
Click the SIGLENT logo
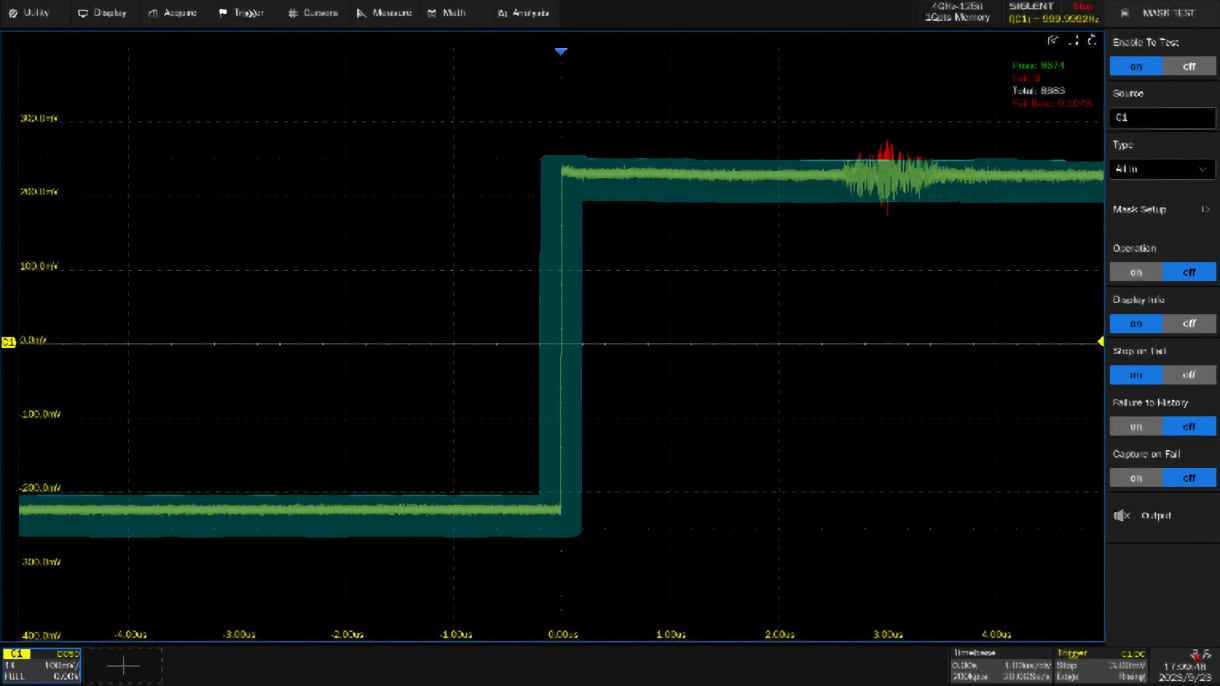[x=1031, y=7]
